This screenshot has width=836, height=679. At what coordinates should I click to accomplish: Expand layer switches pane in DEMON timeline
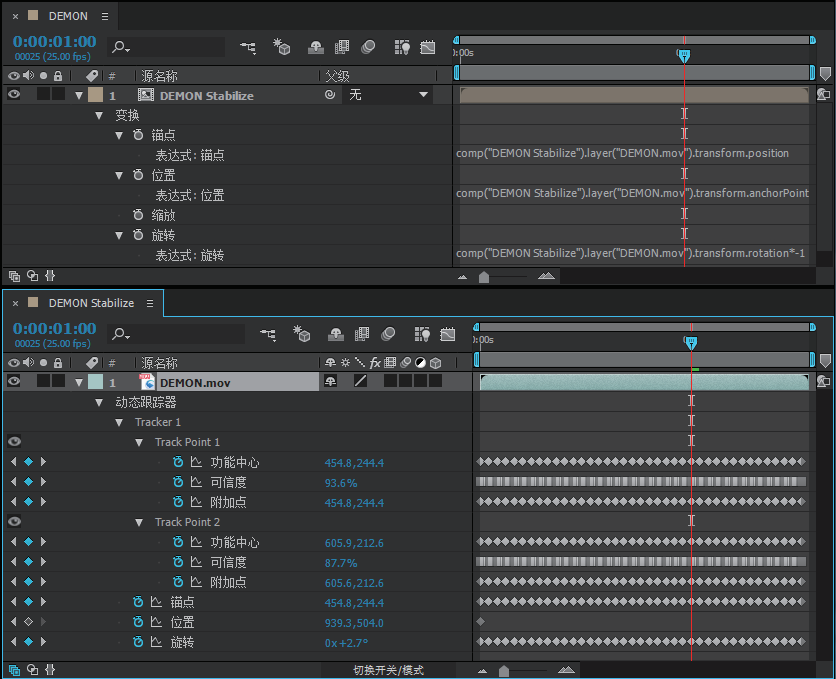(14, 276)
